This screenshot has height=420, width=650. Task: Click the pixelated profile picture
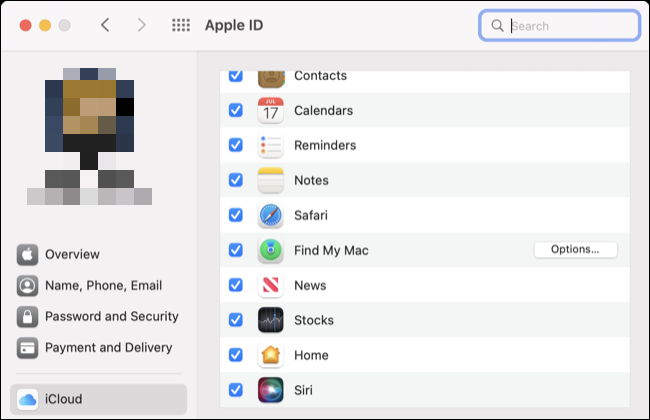tap(90, 136)
